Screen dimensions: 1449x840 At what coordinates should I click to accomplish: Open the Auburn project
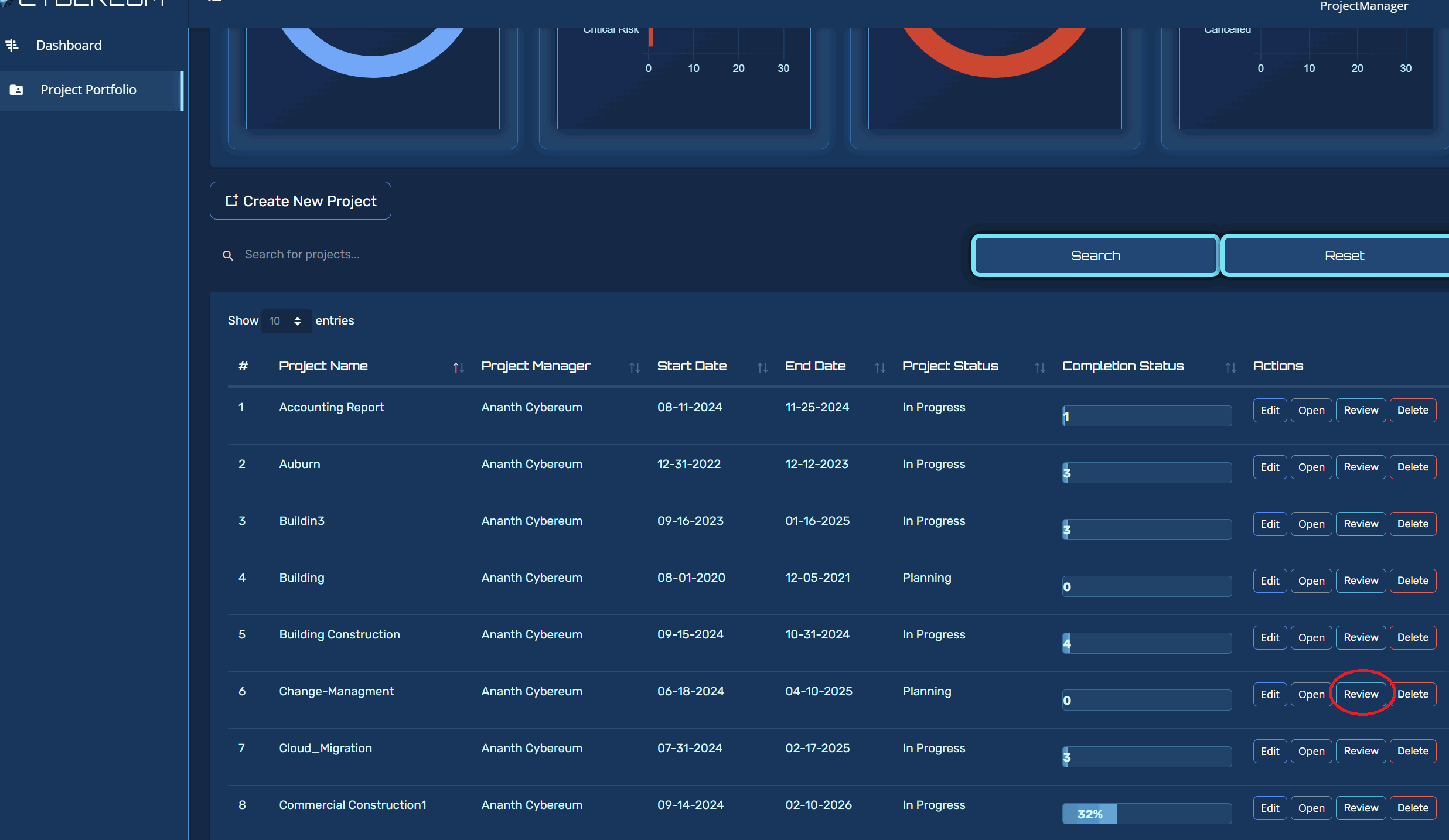[x=1311, y=467]
